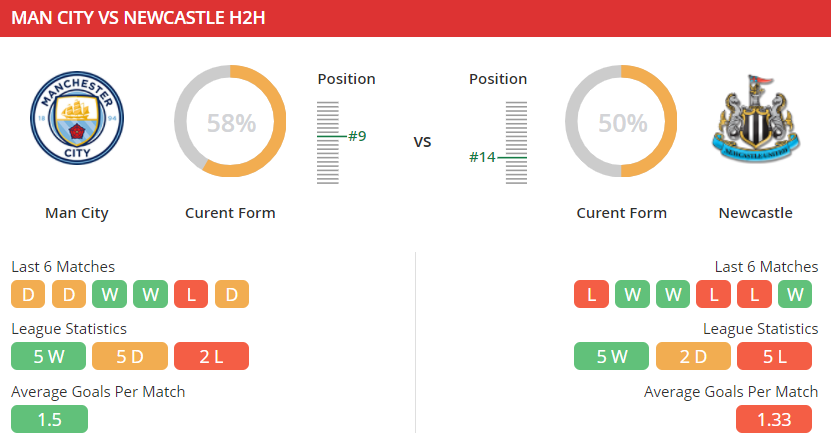Select Newcastle's 2 D league stat
Viewport: 831px width, 445px height.
[x=693, y=356]
